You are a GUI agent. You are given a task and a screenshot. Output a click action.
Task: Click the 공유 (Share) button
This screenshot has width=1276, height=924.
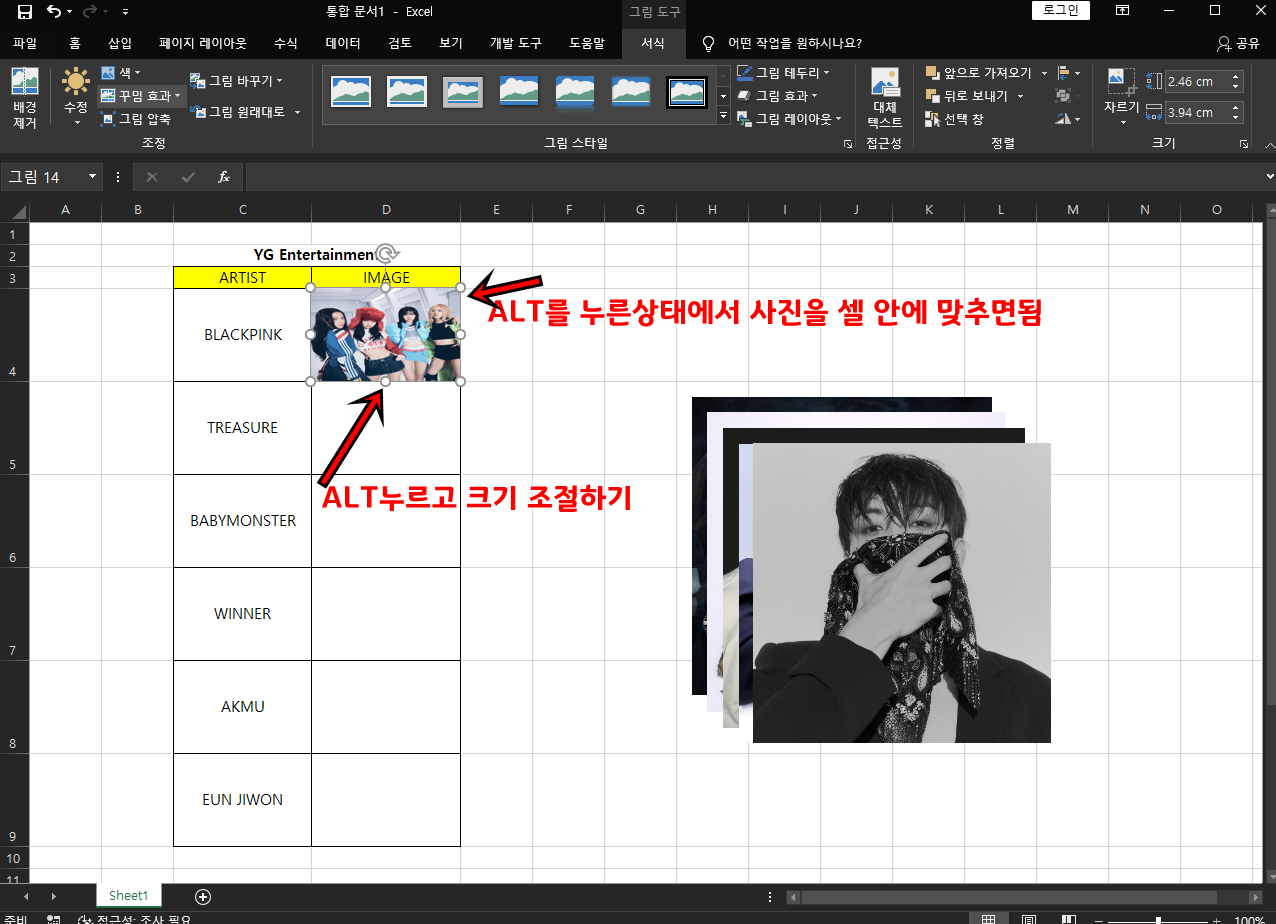1238,44
